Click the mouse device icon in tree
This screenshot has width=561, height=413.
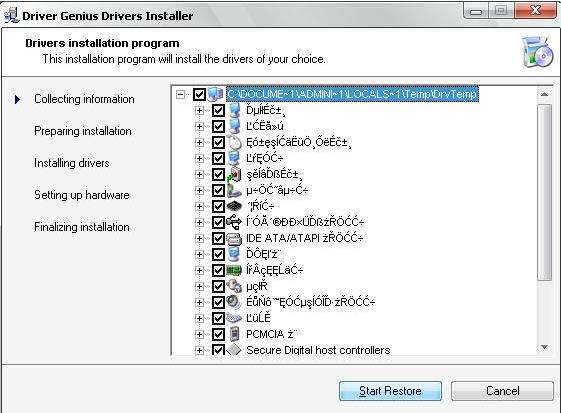(x=234, y=142)
